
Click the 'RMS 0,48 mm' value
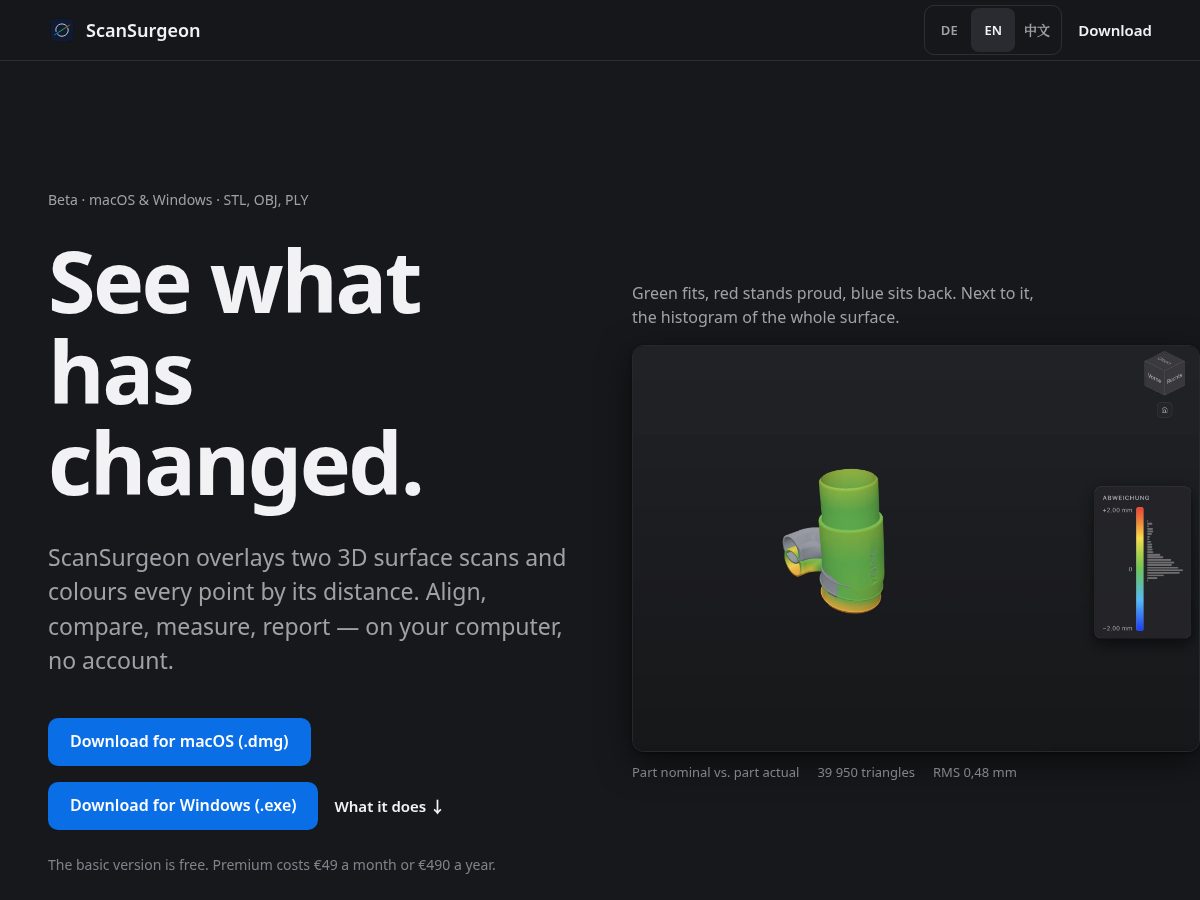[975, 772]
